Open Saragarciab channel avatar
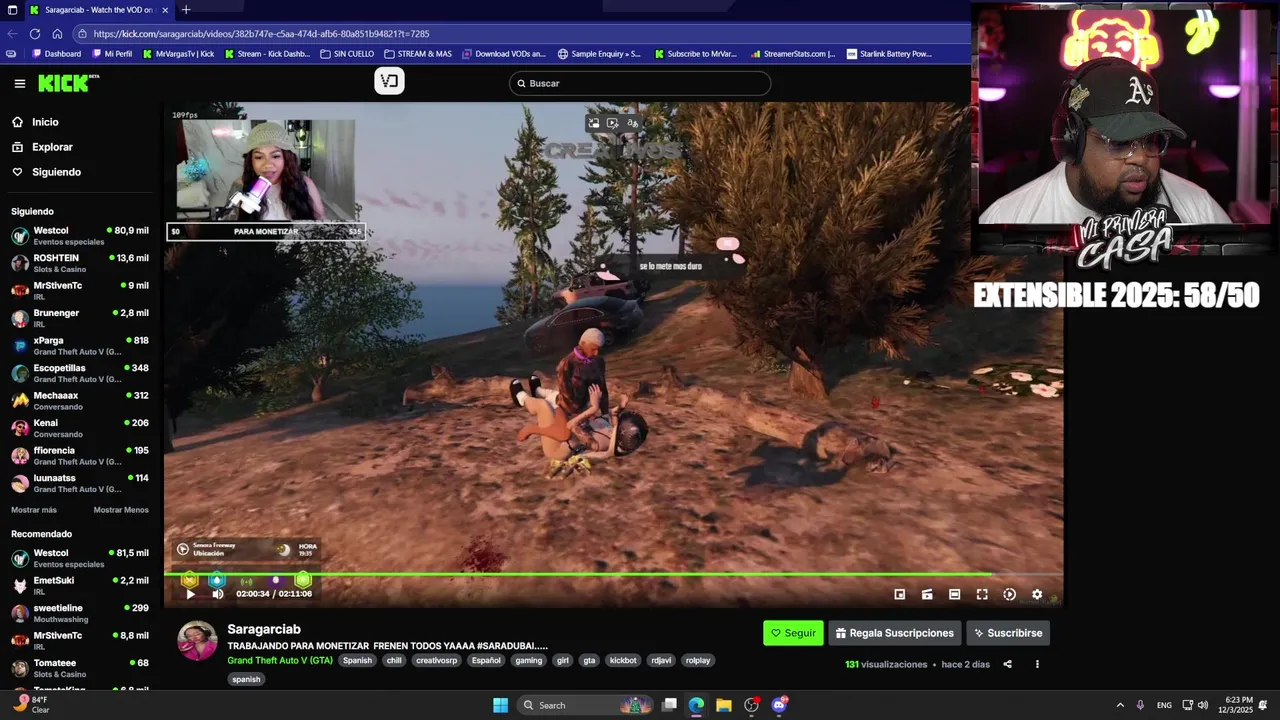Screen dimensions: 1280x720 pos(197,641)
